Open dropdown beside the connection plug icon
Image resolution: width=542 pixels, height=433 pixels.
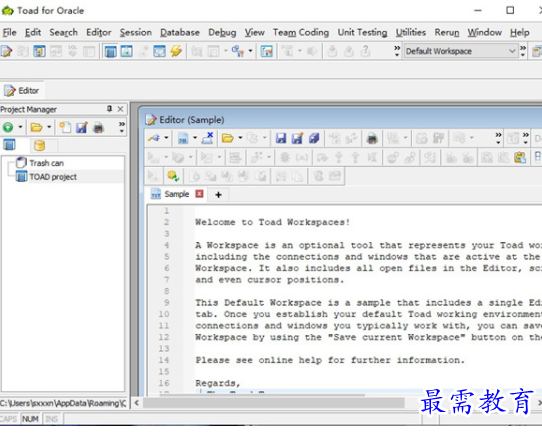(166, 138)
